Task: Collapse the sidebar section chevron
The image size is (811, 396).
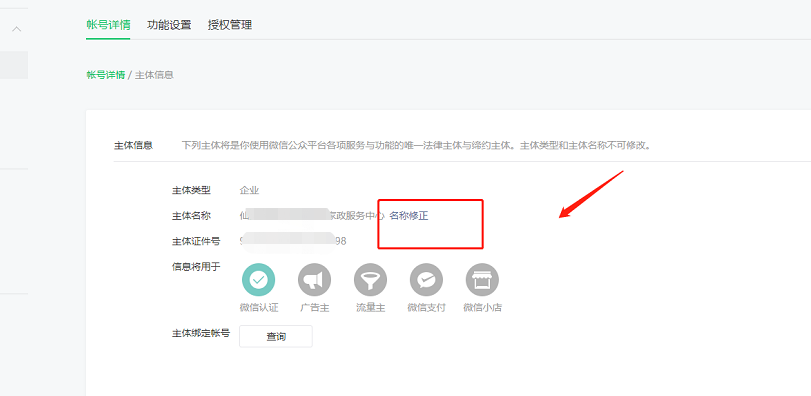Action: (x=17, y=29)
